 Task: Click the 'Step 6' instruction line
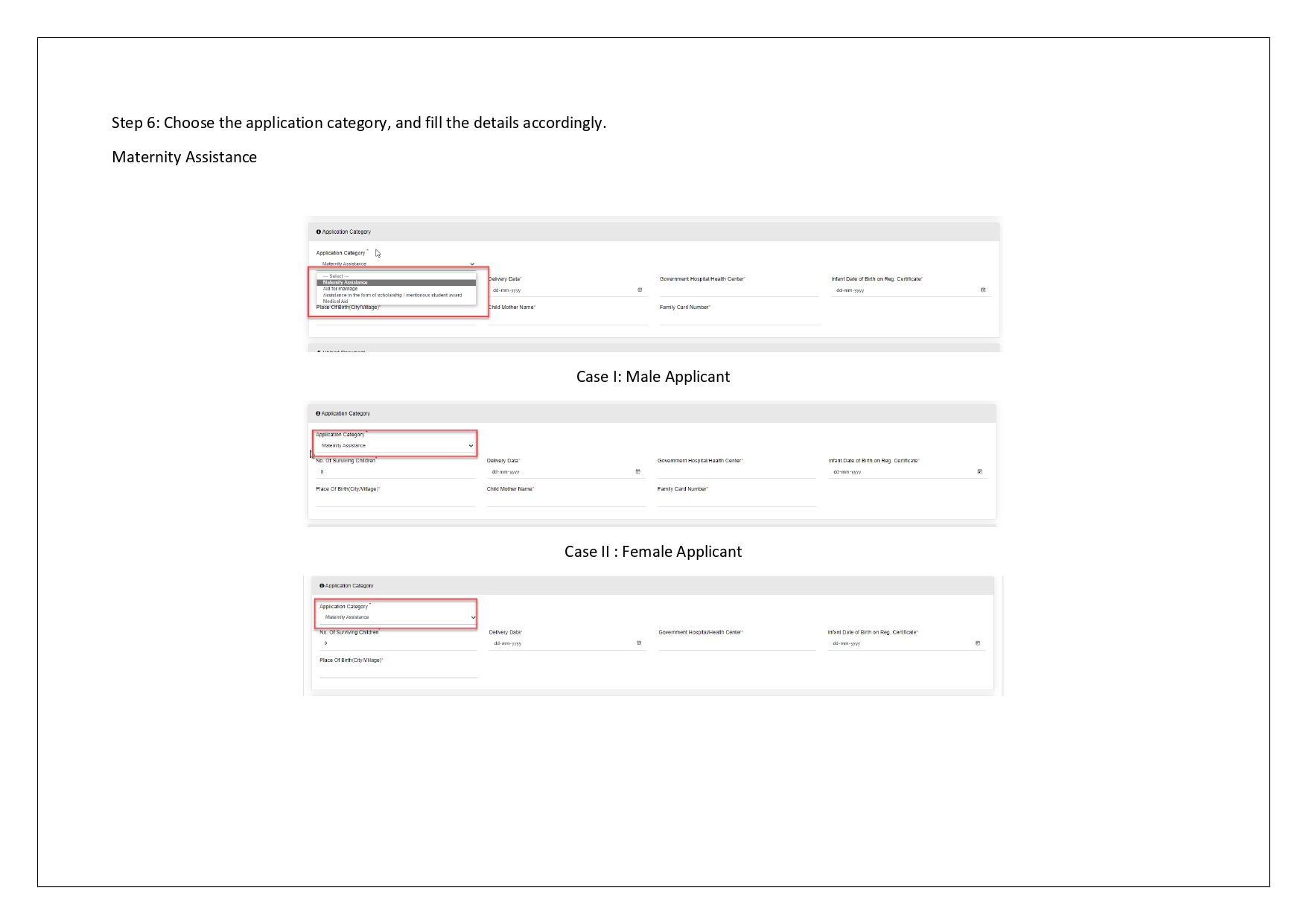(359, 123)
